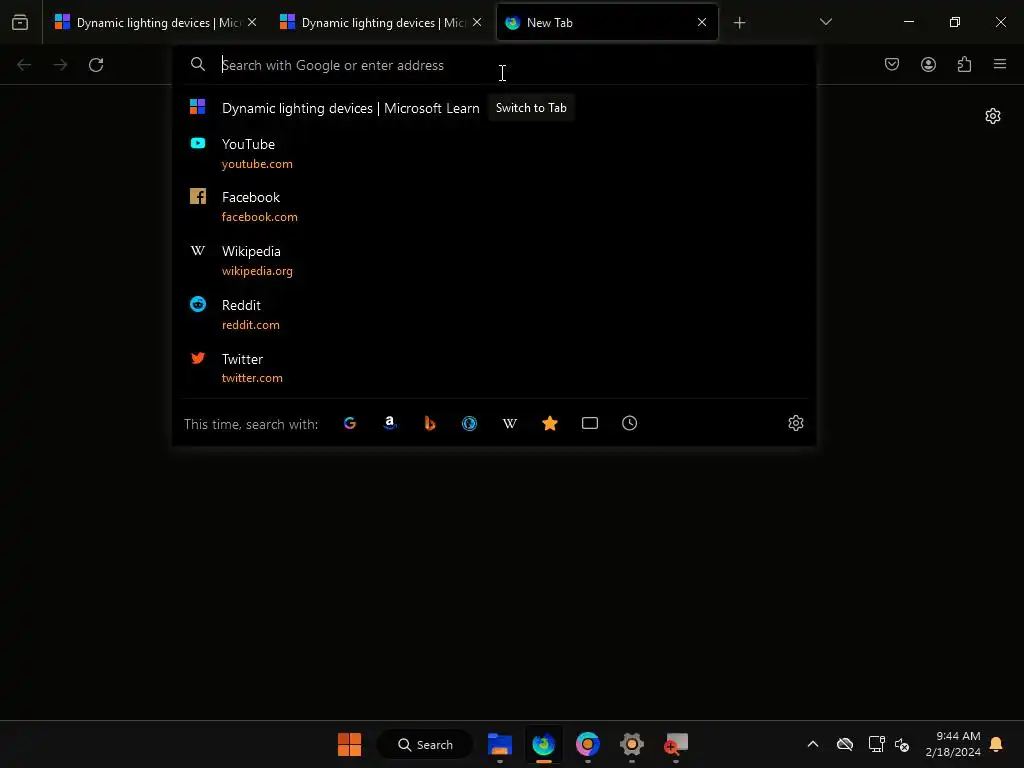Open the network display tray icon

pyautogui.click(x=876, y=744)
